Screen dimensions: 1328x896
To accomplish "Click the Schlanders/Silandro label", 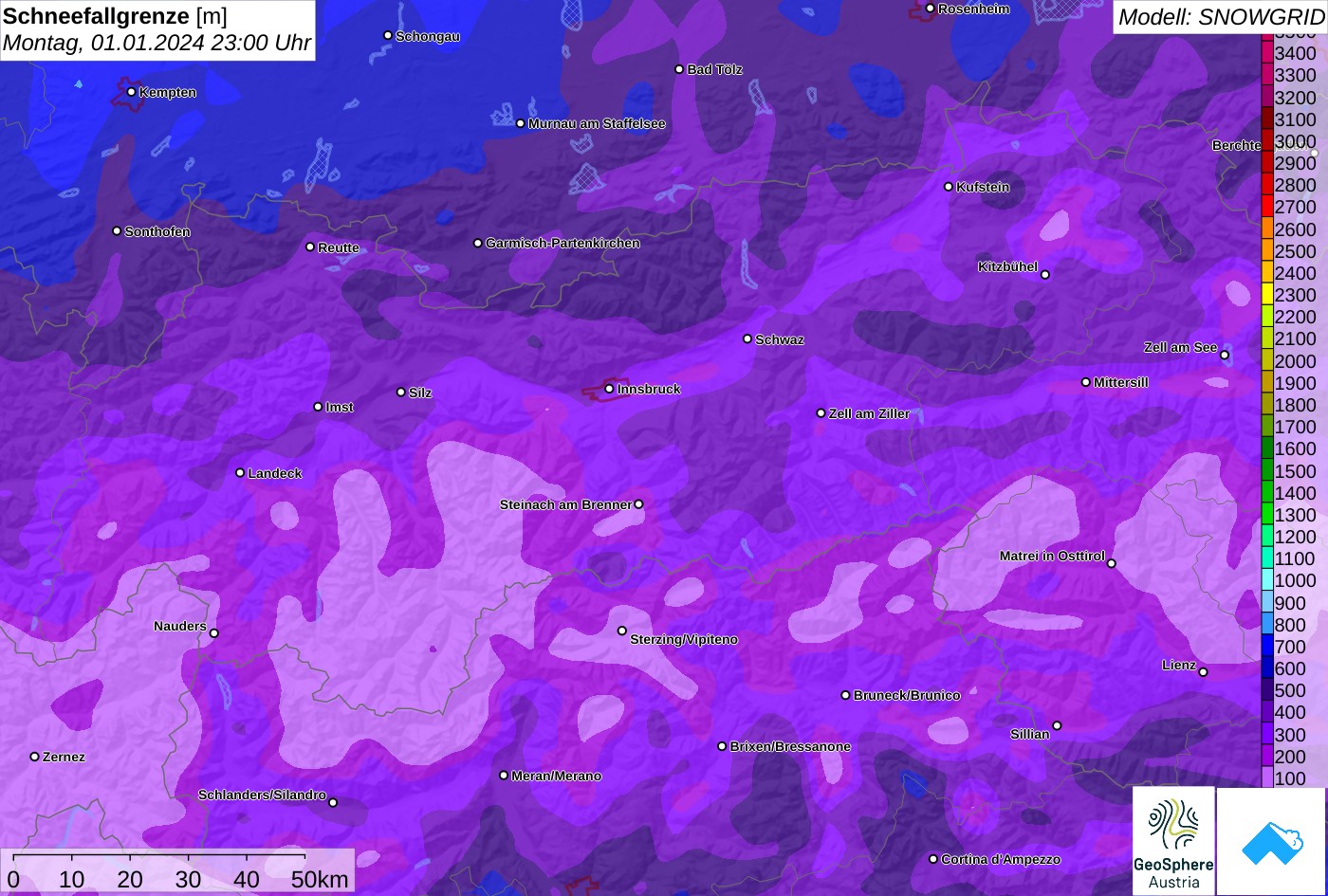I will [x=262, y=795].
